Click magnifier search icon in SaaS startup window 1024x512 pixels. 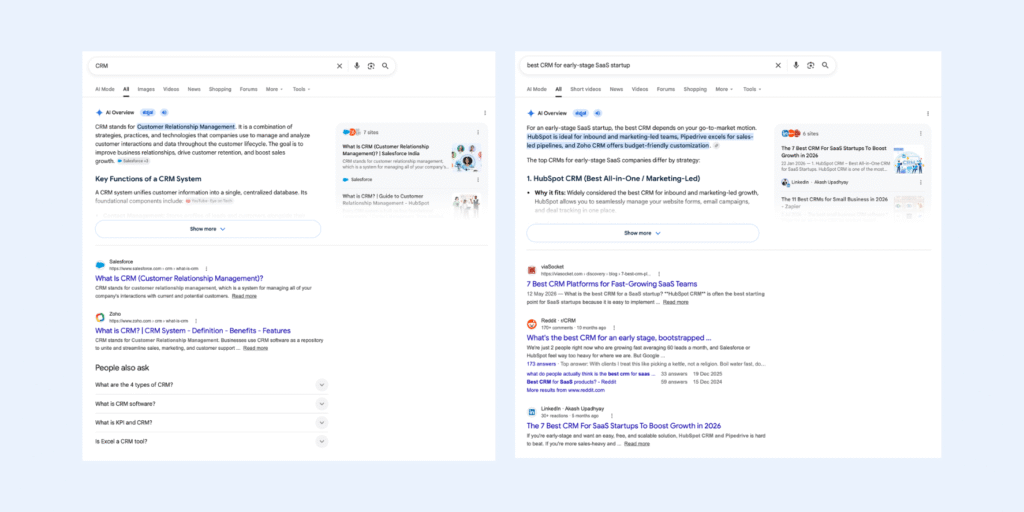coord(825,65)
